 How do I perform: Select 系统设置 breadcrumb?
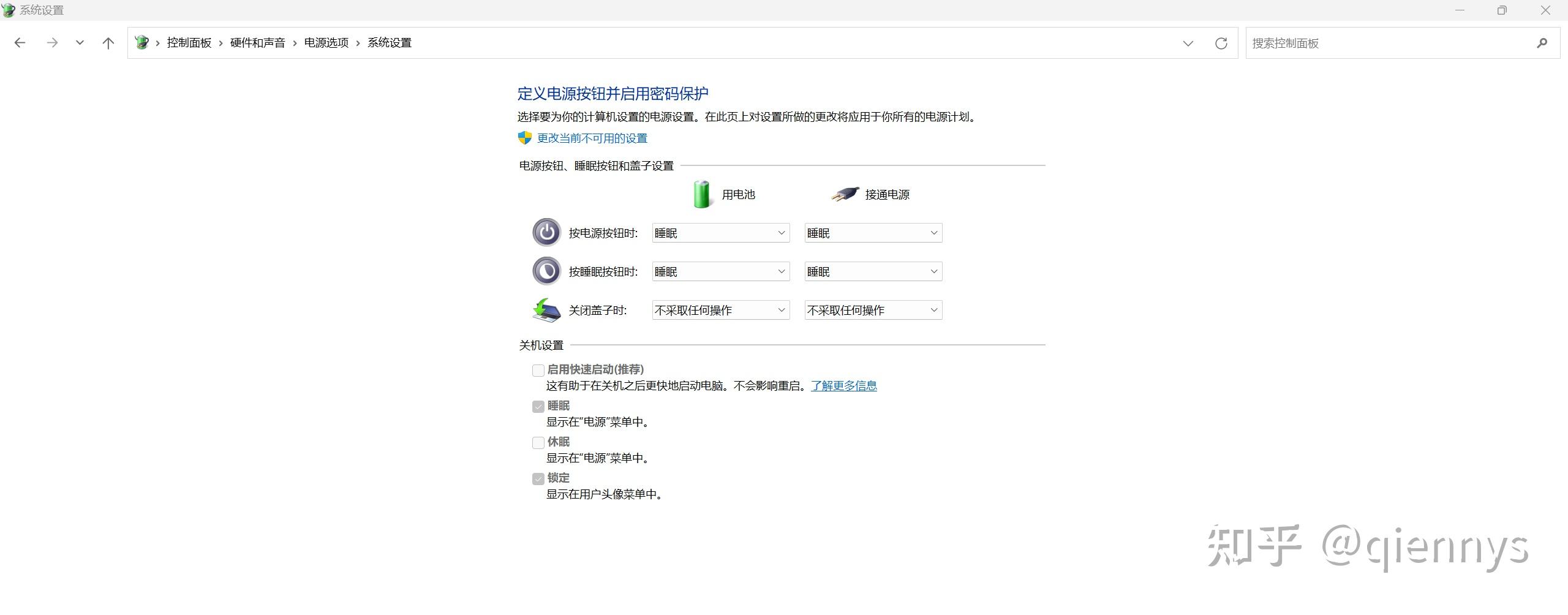pos(390,43)
